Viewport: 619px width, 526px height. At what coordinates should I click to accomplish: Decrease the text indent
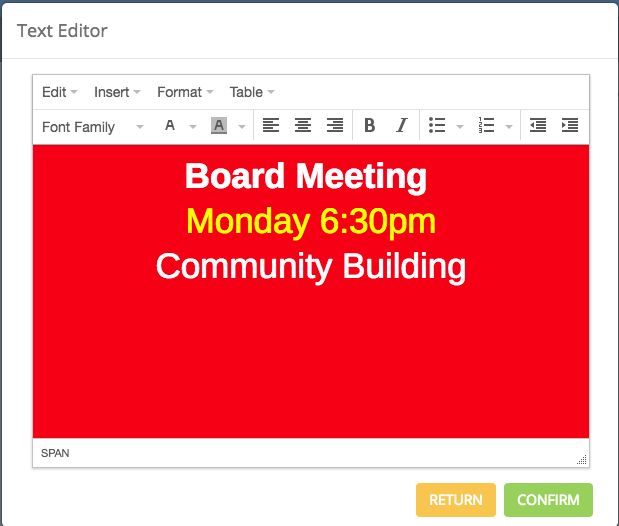coord(538,126)
